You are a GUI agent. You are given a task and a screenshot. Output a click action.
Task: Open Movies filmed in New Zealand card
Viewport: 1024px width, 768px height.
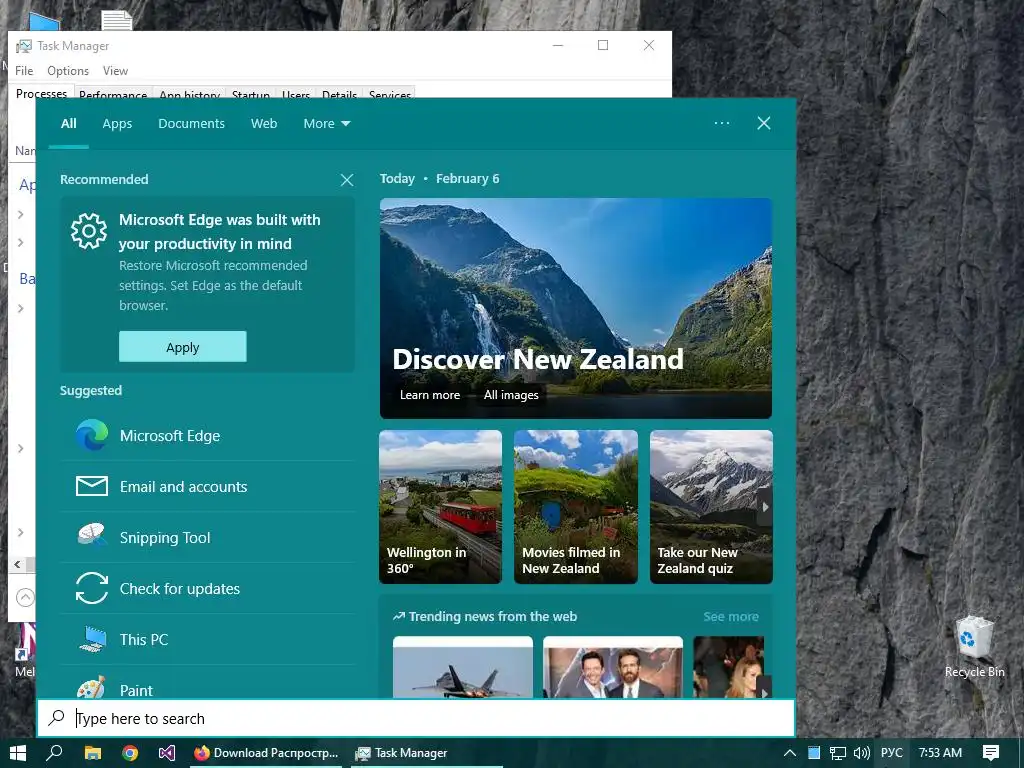coord(576,507)
